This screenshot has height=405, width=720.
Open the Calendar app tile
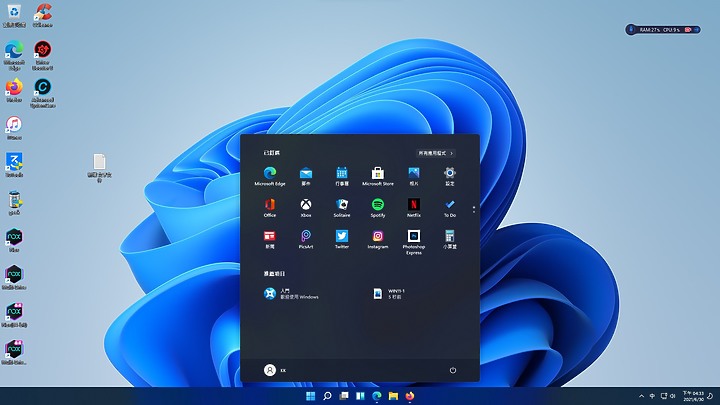[342, 176]
